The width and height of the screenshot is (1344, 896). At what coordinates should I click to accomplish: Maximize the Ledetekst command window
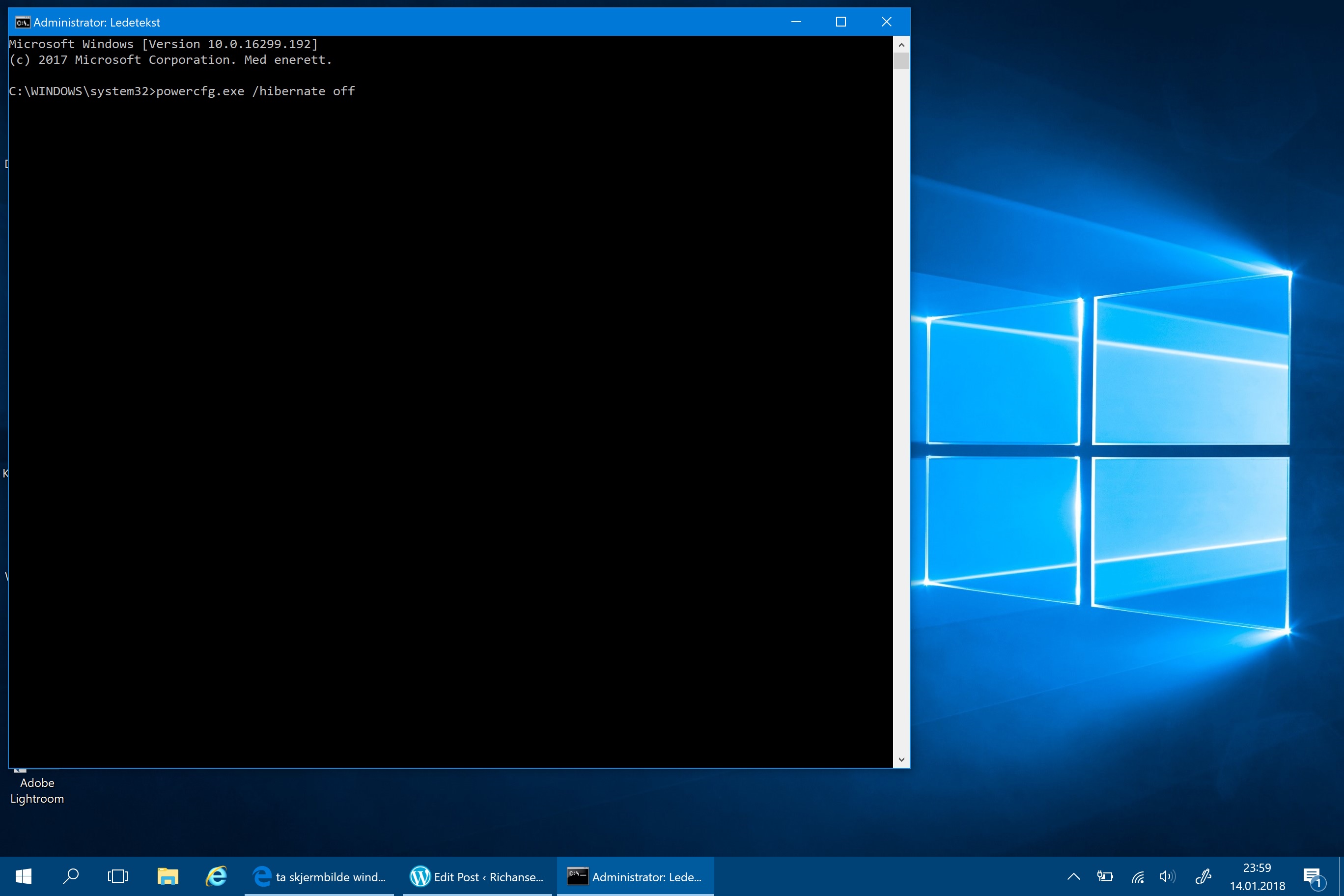[x=841, y=22]
